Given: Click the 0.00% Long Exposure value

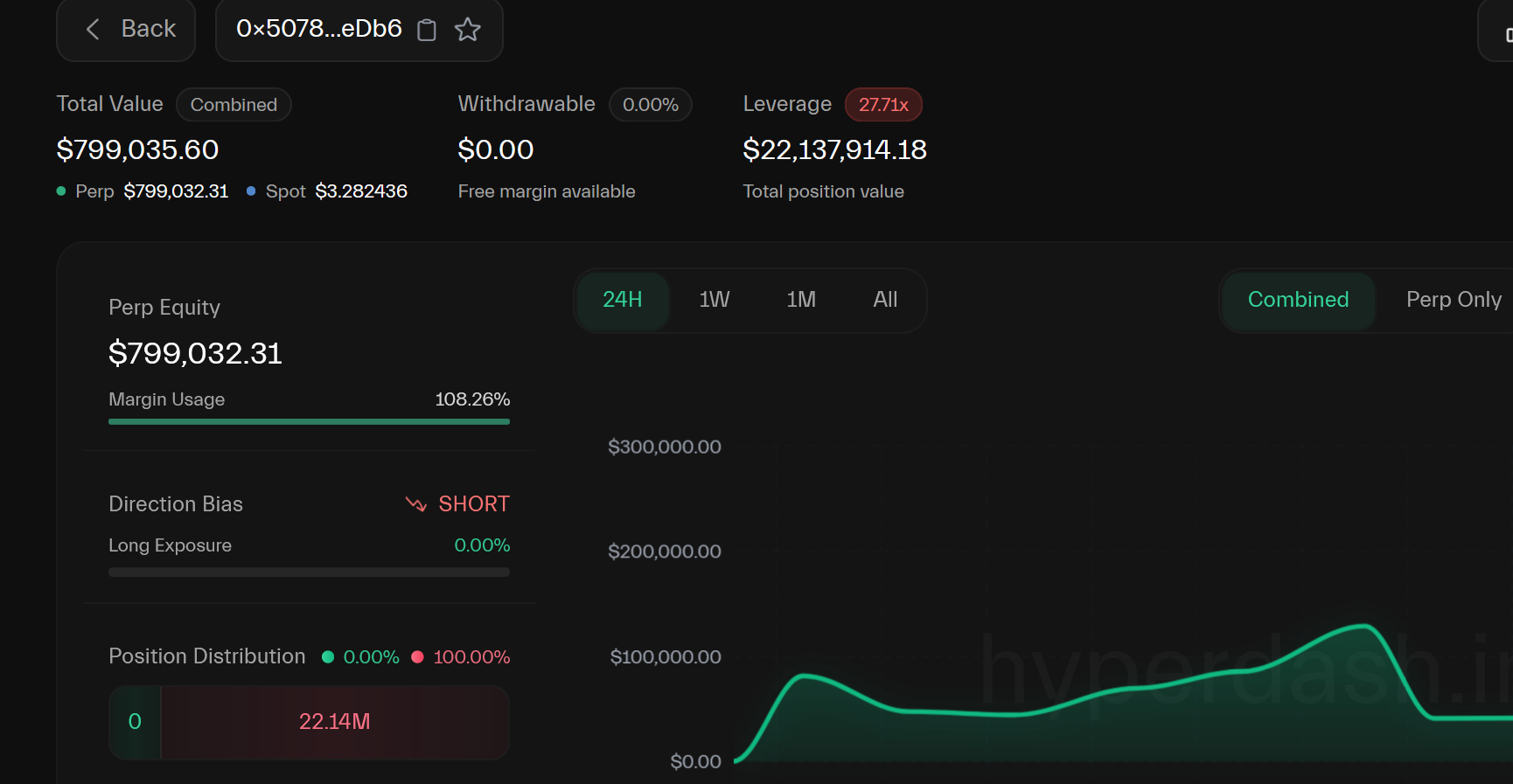Looking at the screenshot, I should [x=482, y=545].
